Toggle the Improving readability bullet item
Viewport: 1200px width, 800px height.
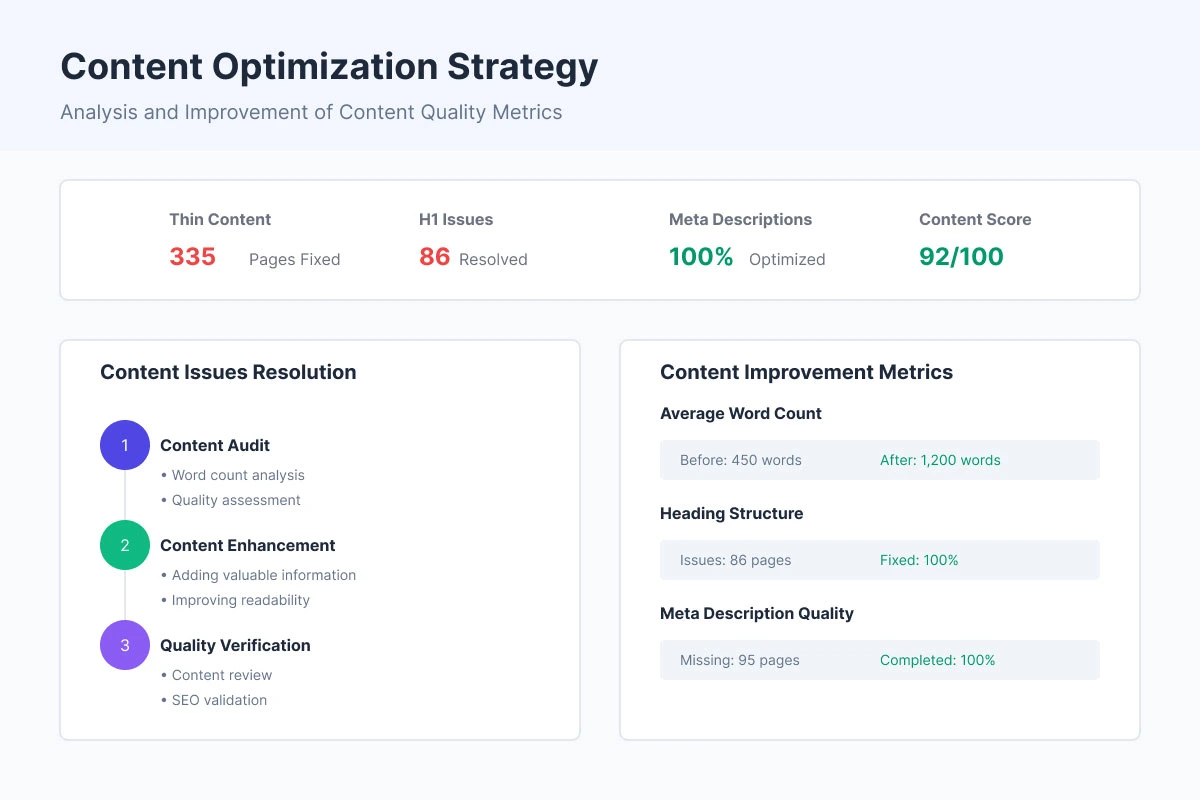[x=240, y=601]
